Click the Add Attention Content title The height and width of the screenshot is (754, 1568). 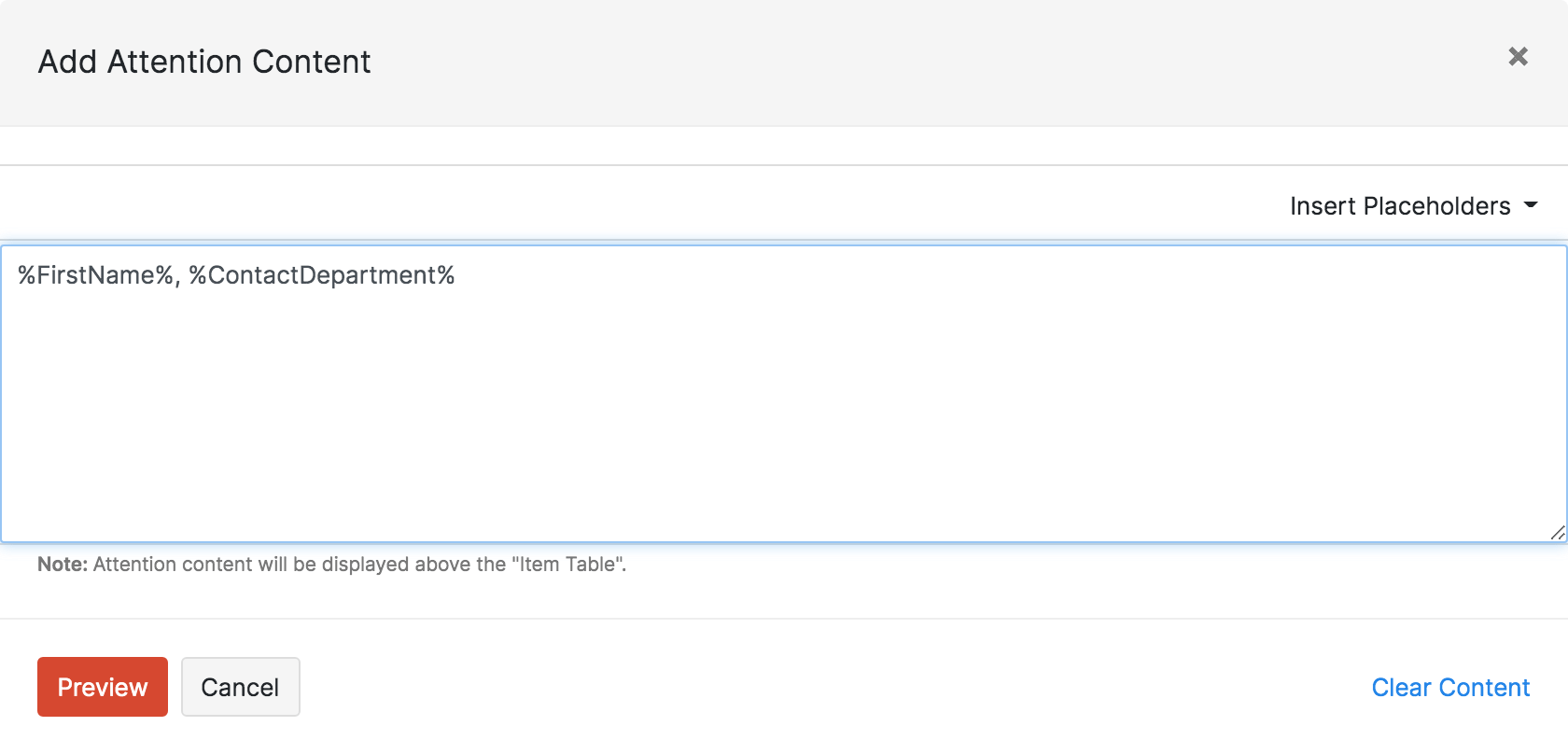(204, 62)
